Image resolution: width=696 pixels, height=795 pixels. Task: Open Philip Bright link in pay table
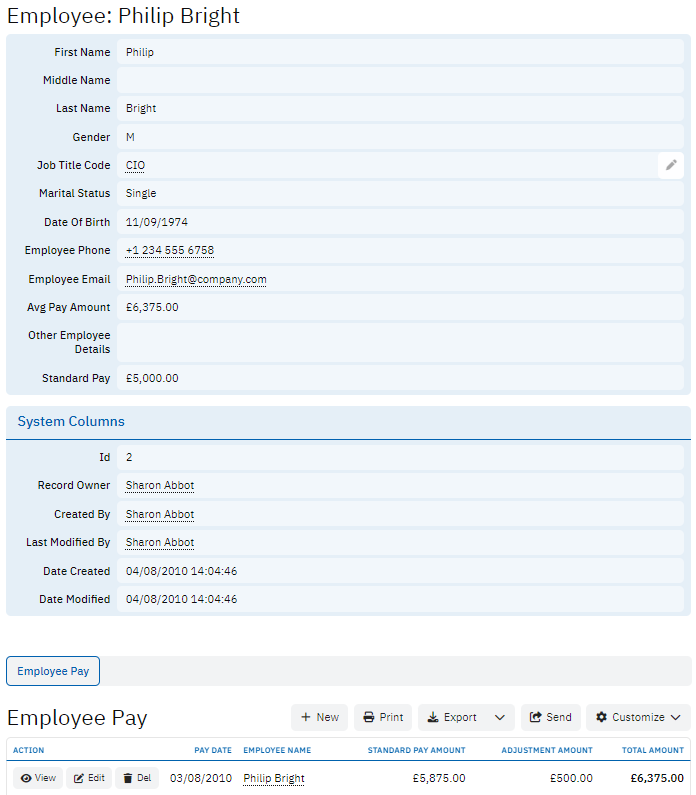coord(273,778)
